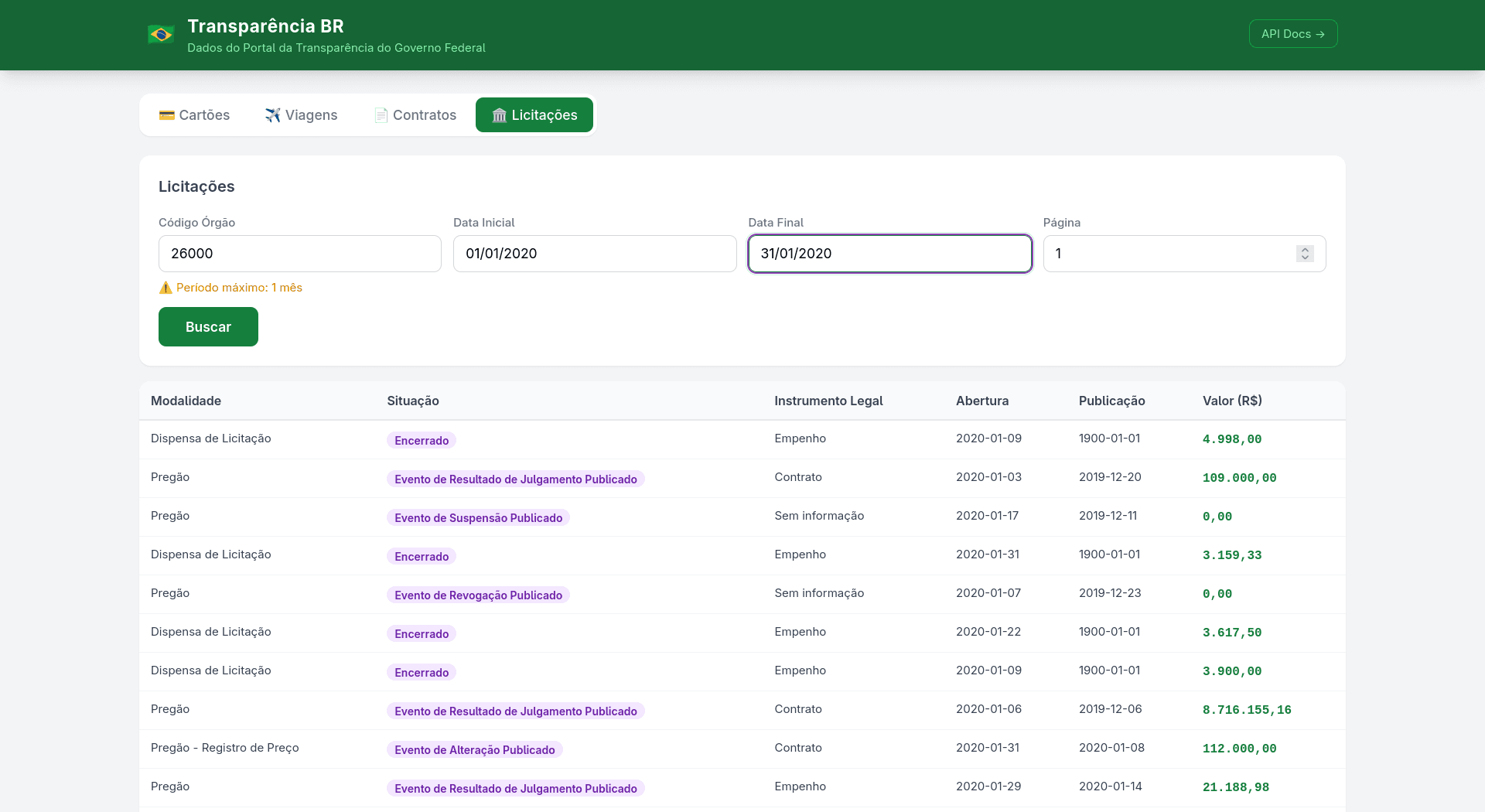Click the Buscar button

coord(208,327)
